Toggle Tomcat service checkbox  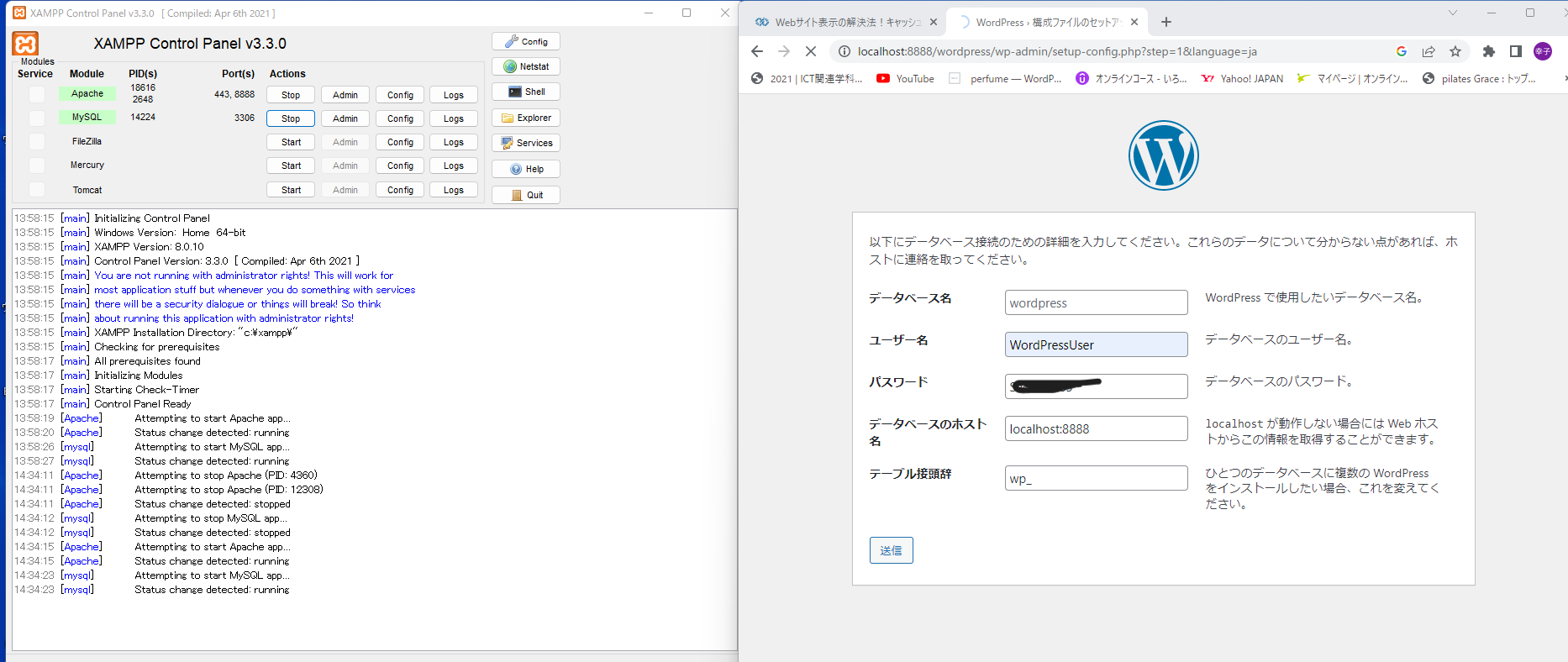pos(37,190)
